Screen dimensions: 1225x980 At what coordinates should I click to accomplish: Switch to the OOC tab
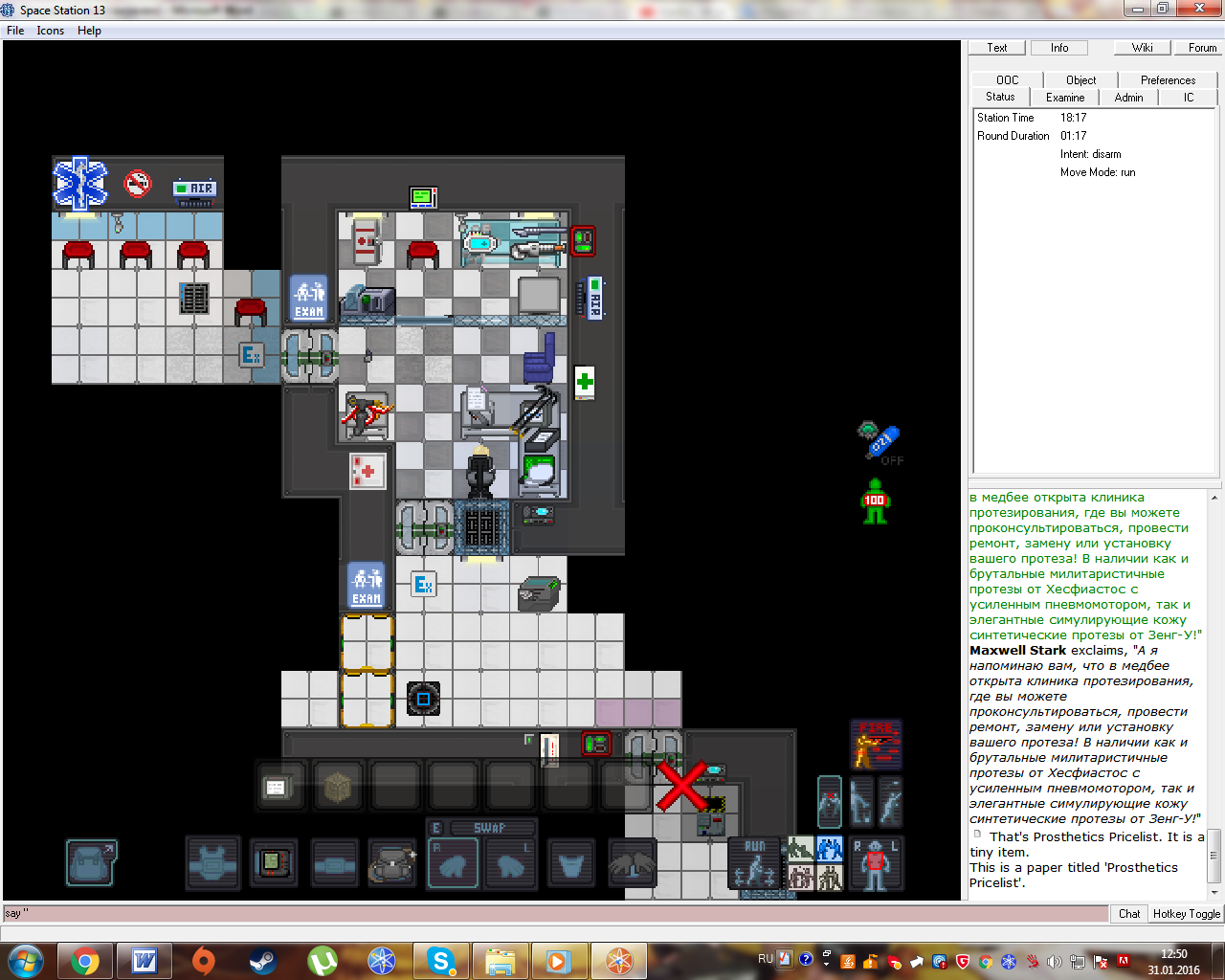click(1008, 80)
